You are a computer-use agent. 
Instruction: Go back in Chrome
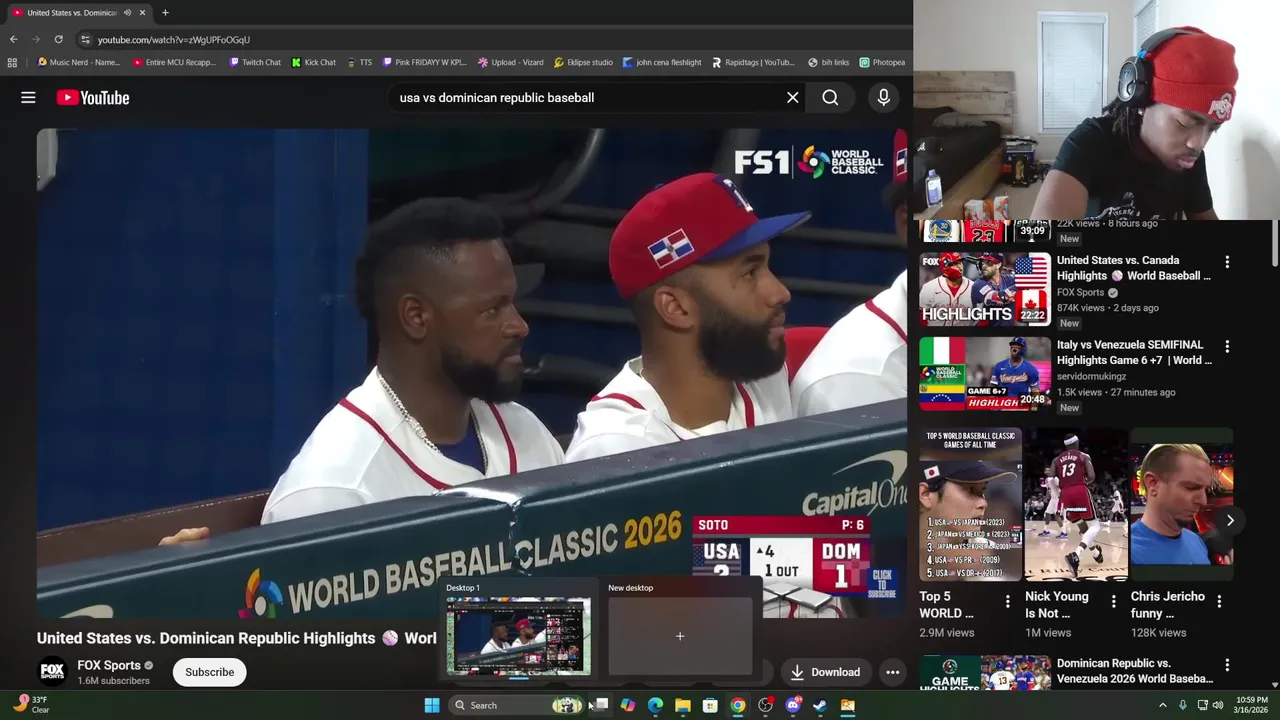pyautogui.click(x=13, y=39)
